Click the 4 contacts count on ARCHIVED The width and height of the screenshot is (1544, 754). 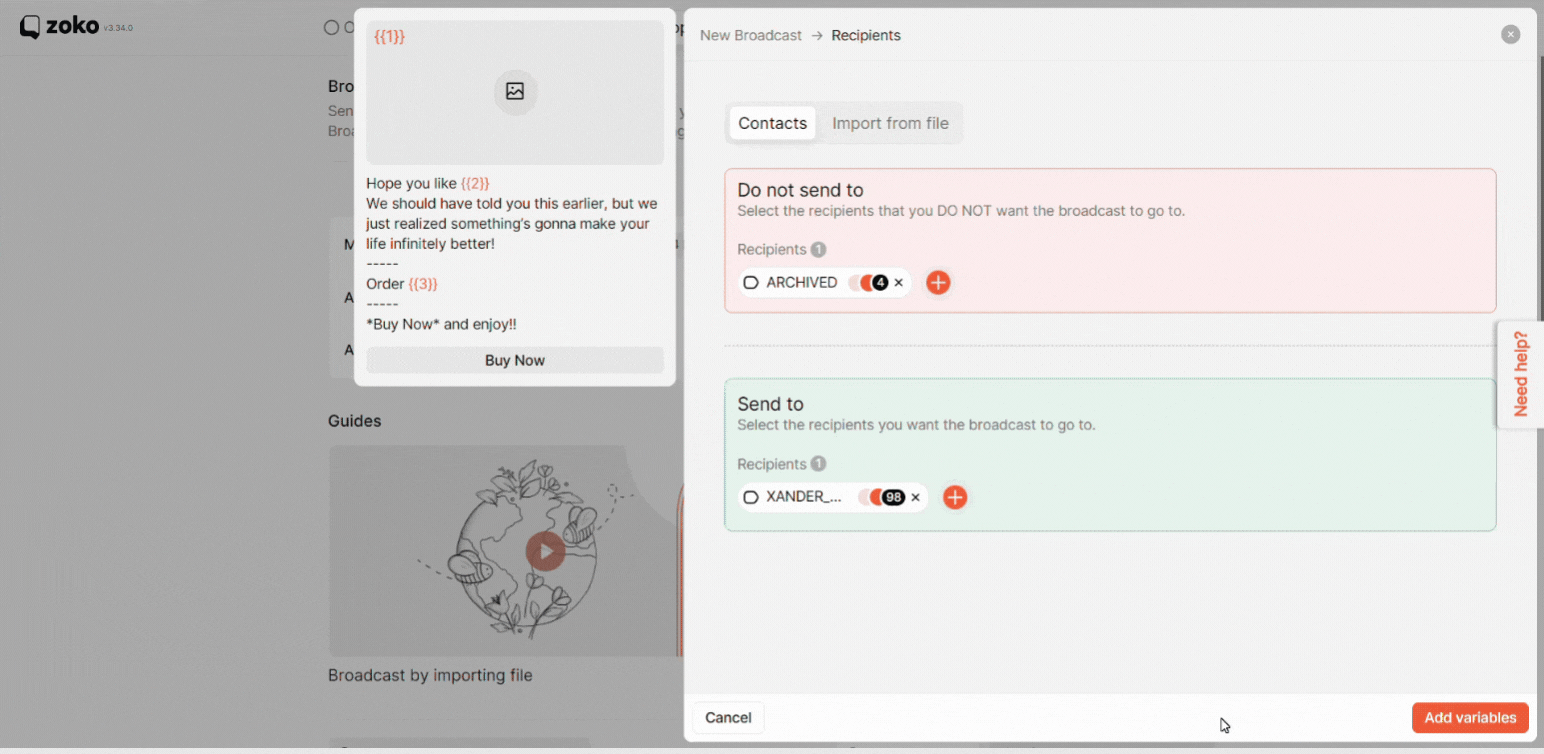click(880, 283)
